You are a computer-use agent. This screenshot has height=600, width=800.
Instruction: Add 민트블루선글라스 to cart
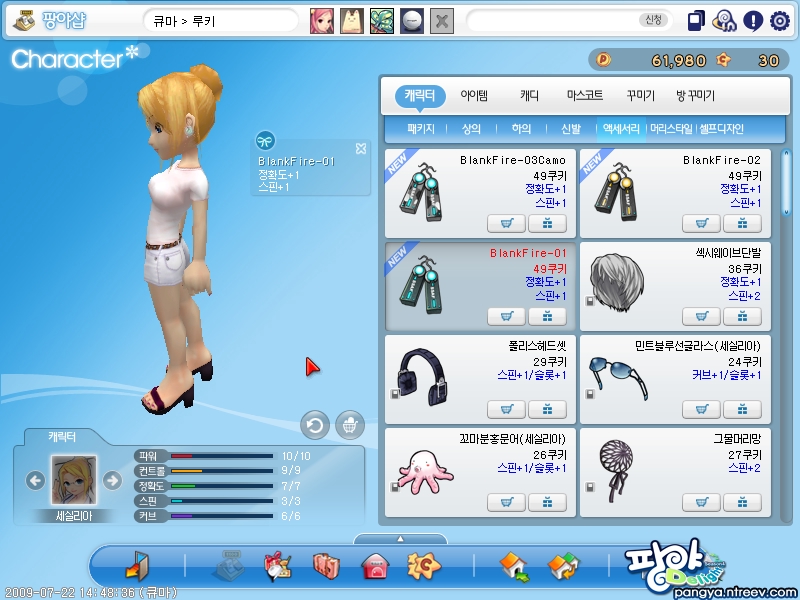(x=701, y=409)
